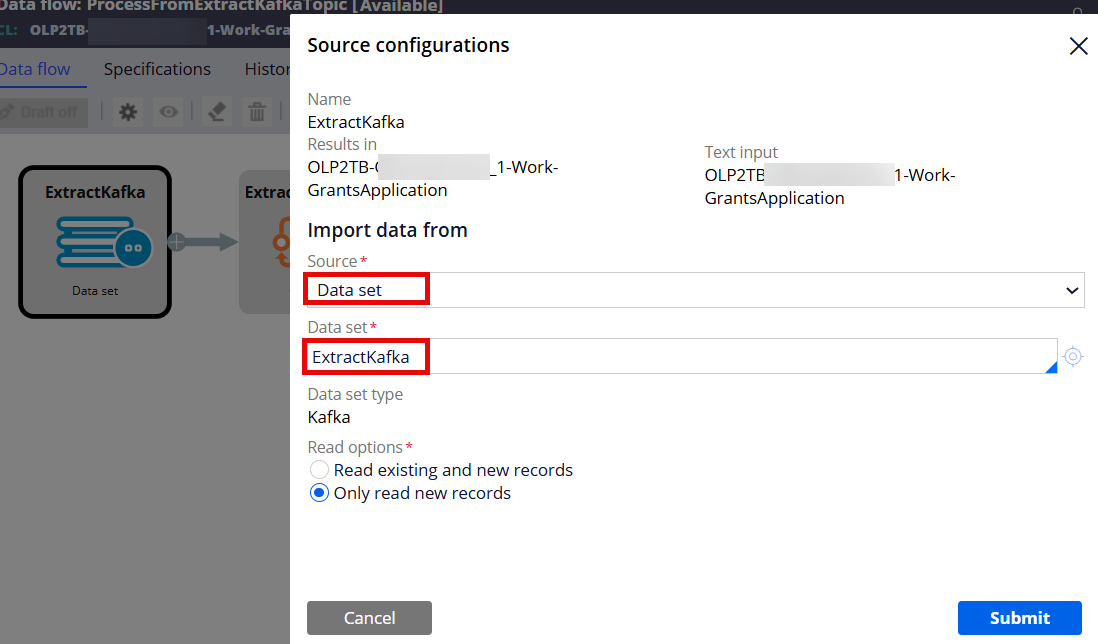Click the eye preview icon in toolbar
This screenshot has height=644, width=1098.
(168, 112)
